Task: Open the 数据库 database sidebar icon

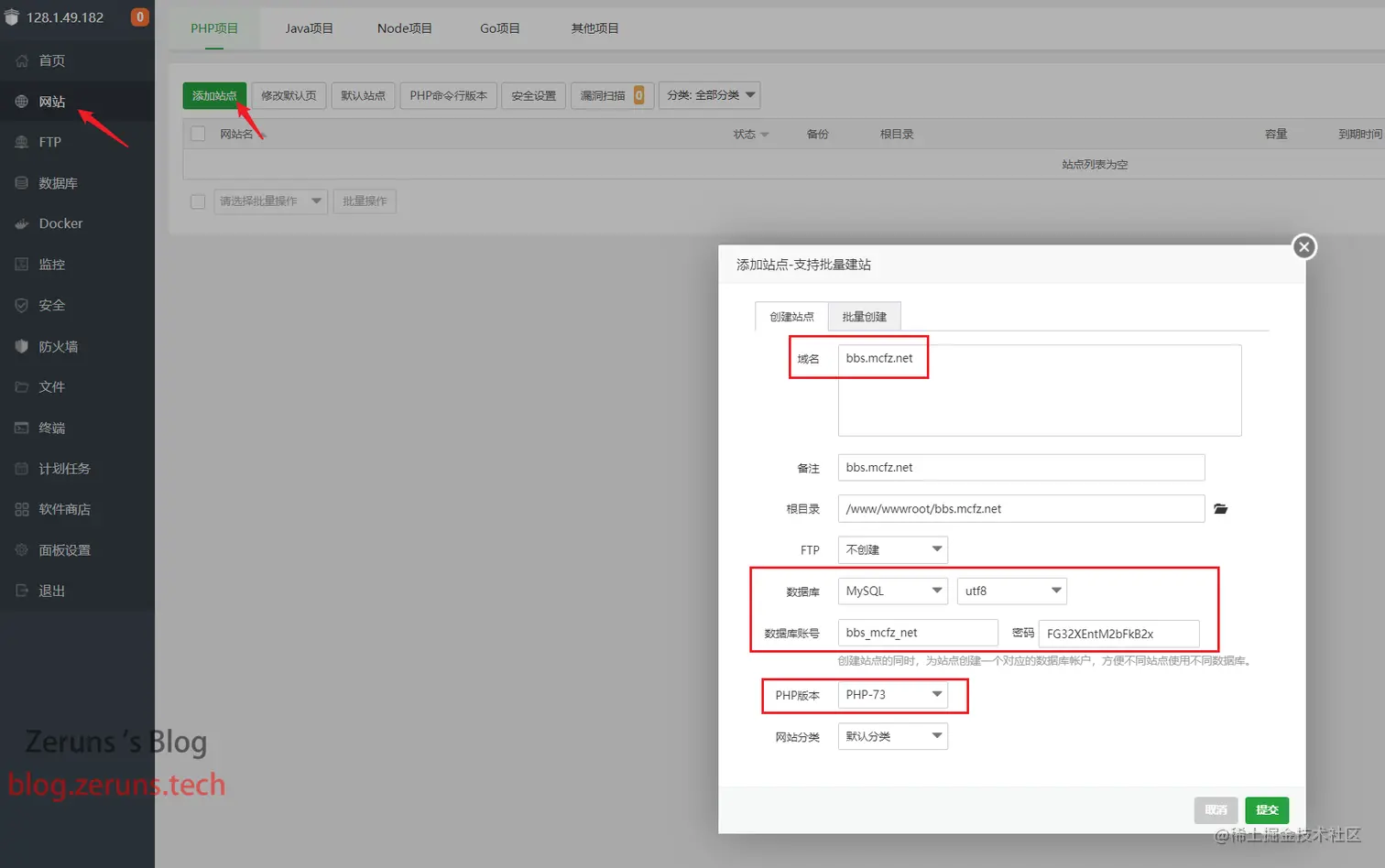Action: (22, 183)
